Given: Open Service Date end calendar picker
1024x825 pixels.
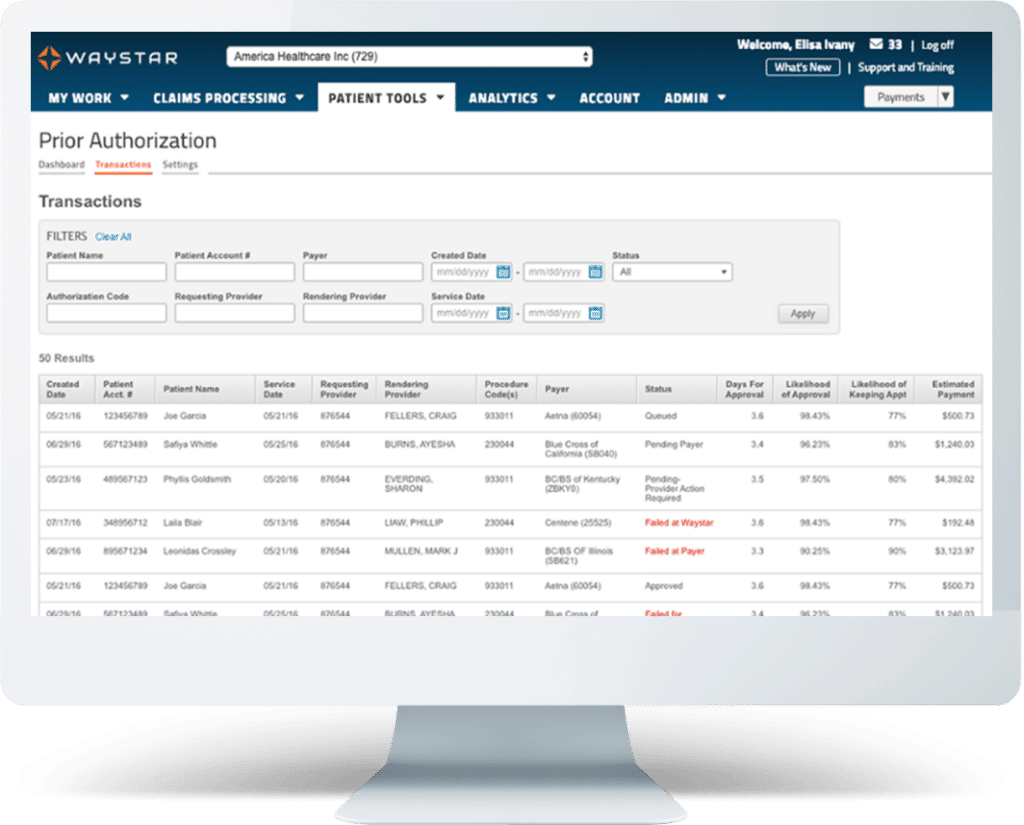Looking at the screenshot, I should click(x=595, y=314).
